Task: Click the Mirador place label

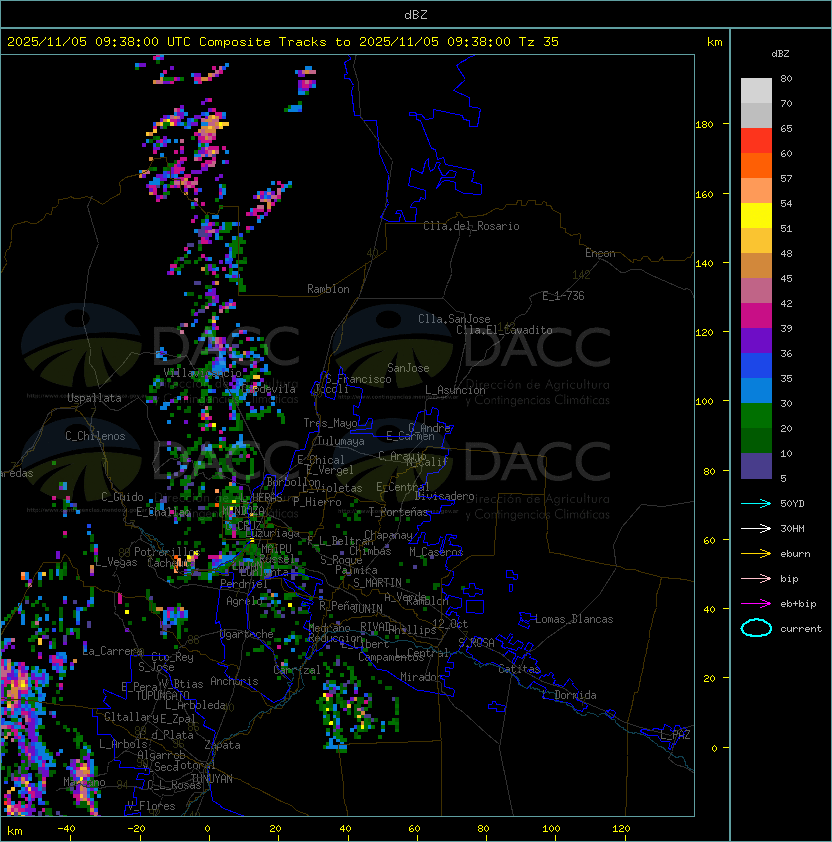Action: pyautogui.click(x=421, y=677)
